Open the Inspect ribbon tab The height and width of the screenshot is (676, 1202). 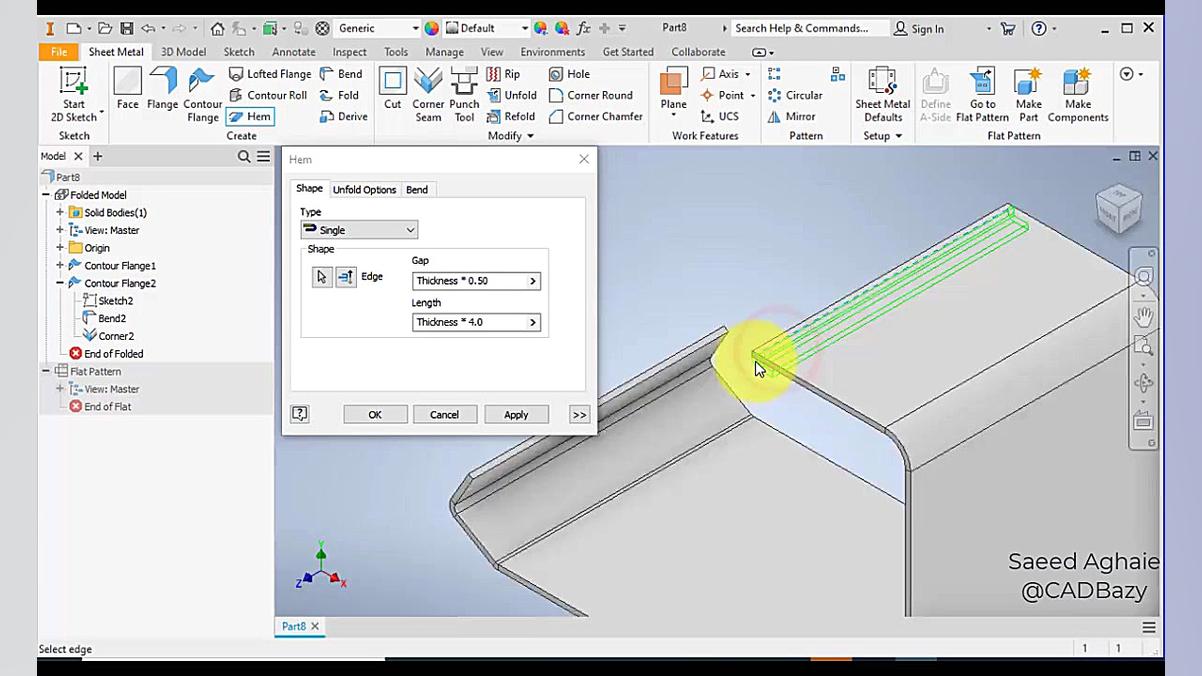coord(349,52)
